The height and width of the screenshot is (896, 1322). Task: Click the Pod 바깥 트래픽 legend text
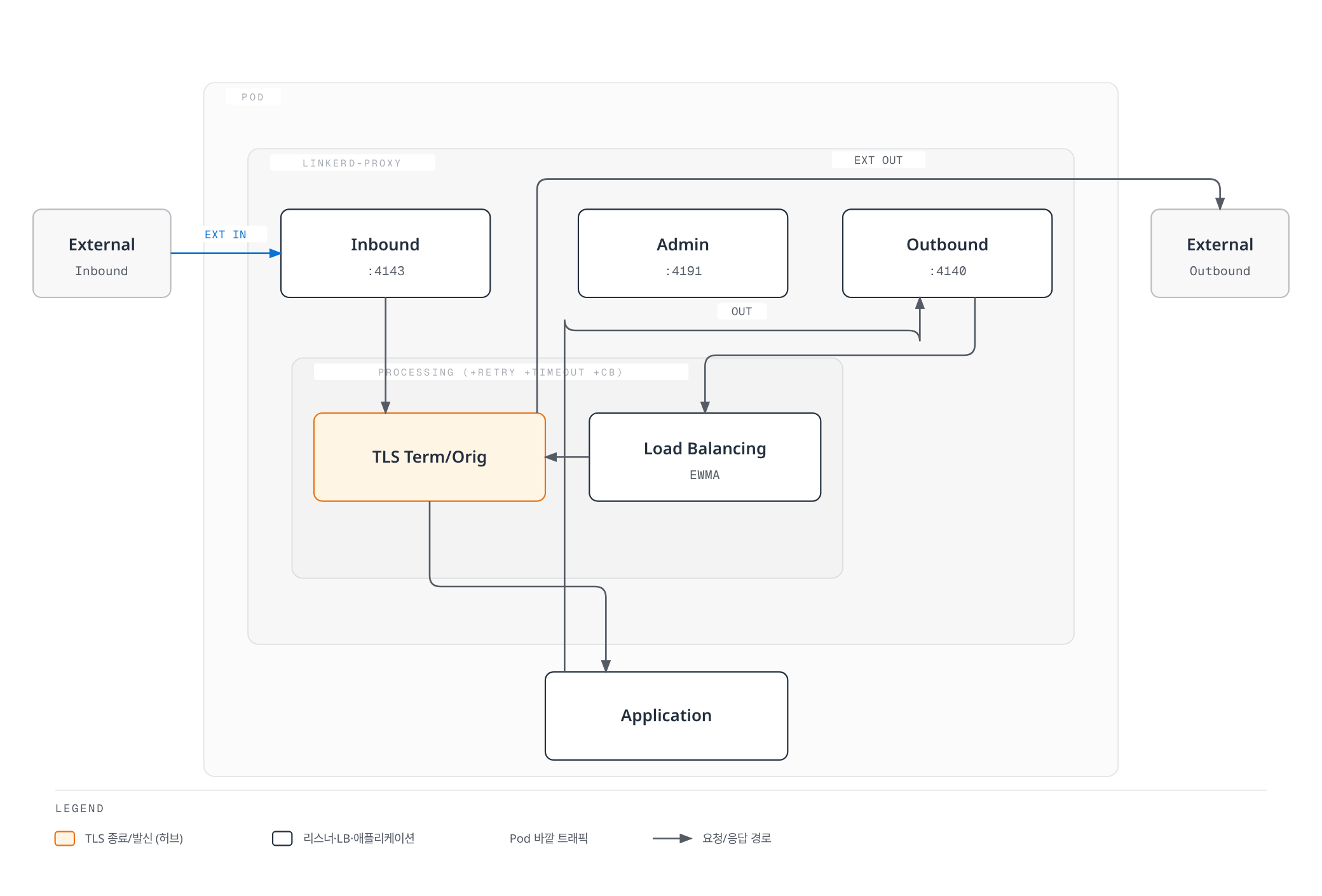tap(549, 838)
